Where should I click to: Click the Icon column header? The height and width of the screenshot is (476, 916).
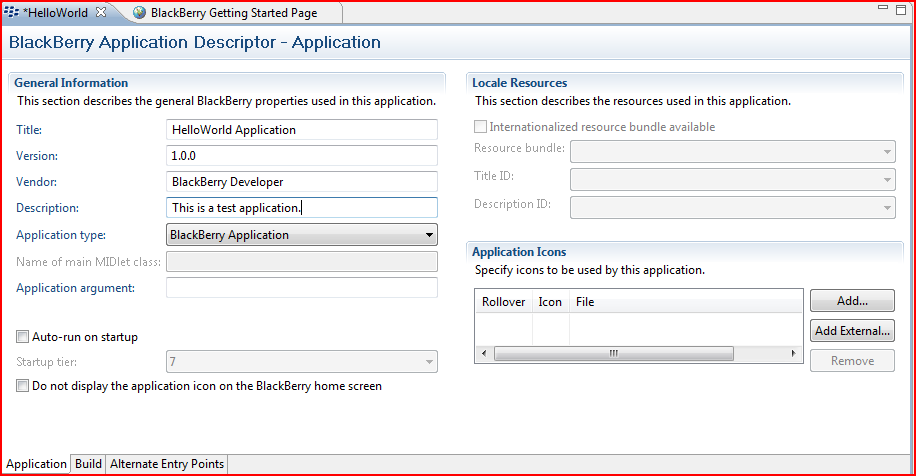point(550,301)
